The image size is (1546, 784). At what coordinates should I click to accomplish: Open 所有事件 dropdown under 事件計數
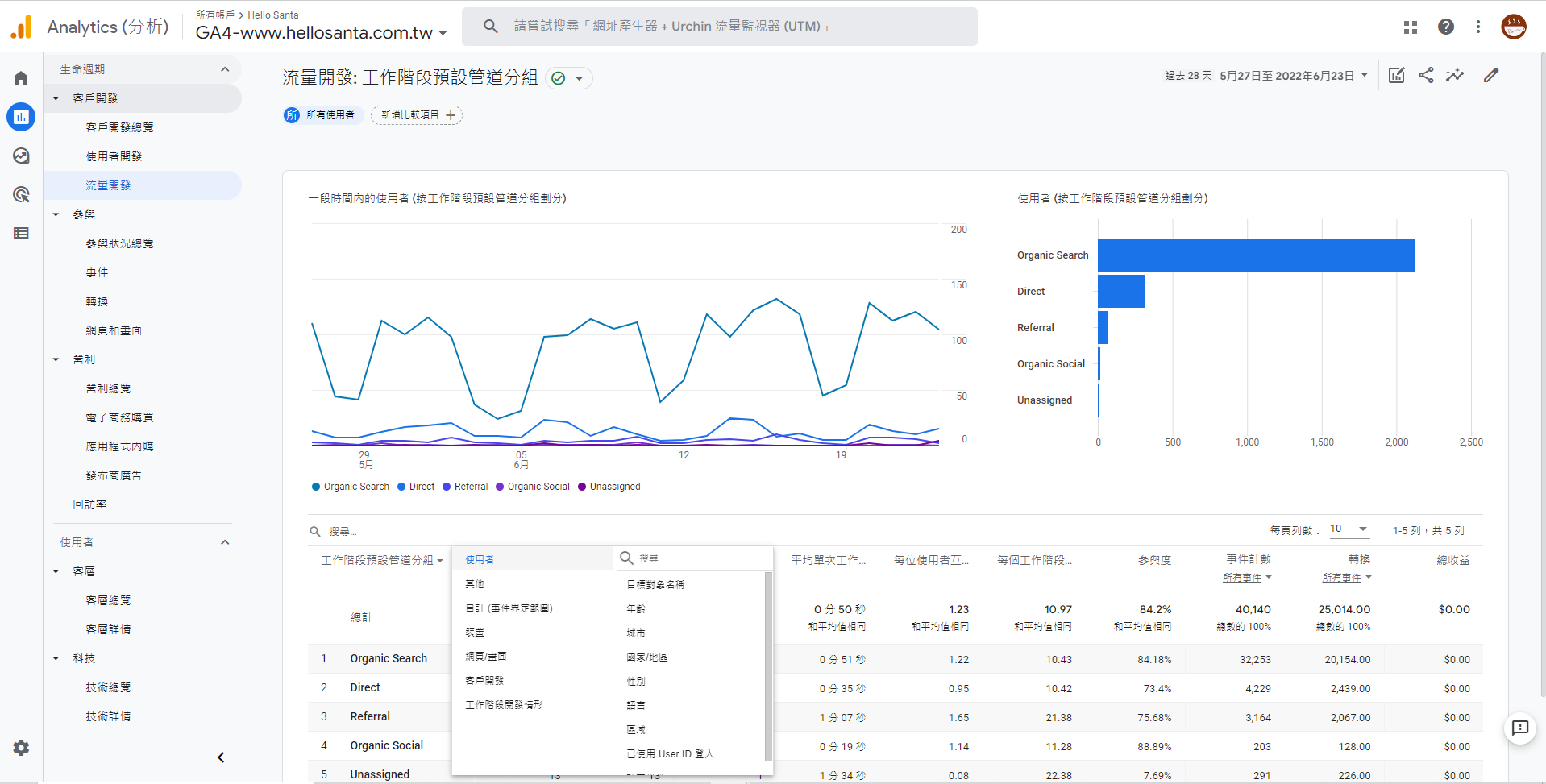pyautogui.click(x=1247, y=578)
